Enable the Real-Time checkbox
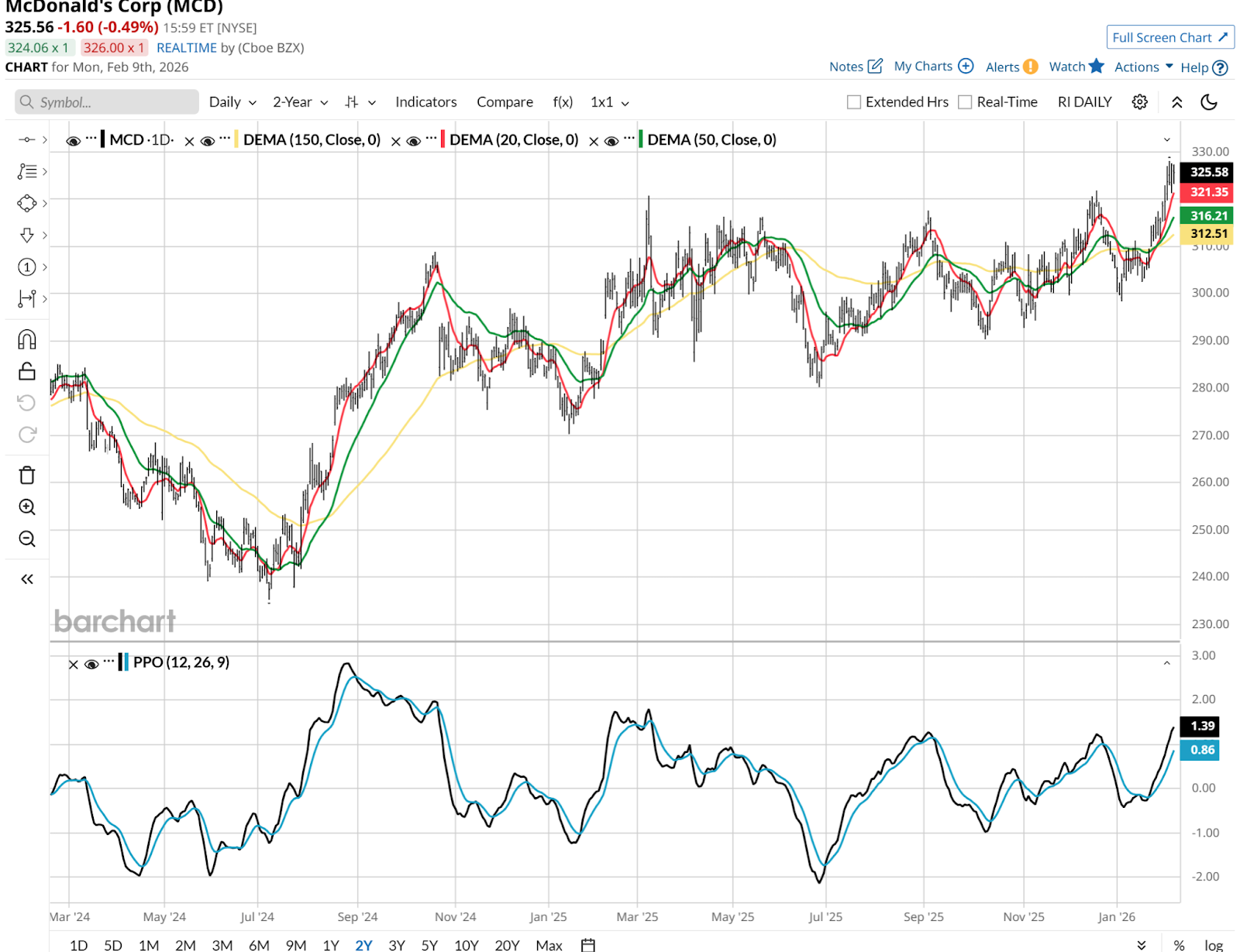Viewport: 1240px width, 952px height. tap(965, 102)
